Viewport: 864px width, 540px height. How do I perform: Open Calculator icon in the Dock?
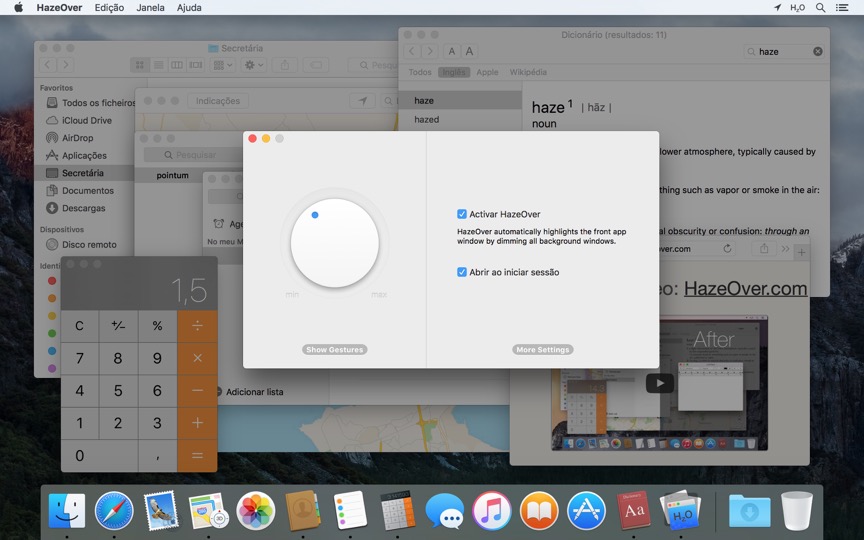tap(397, 511)
